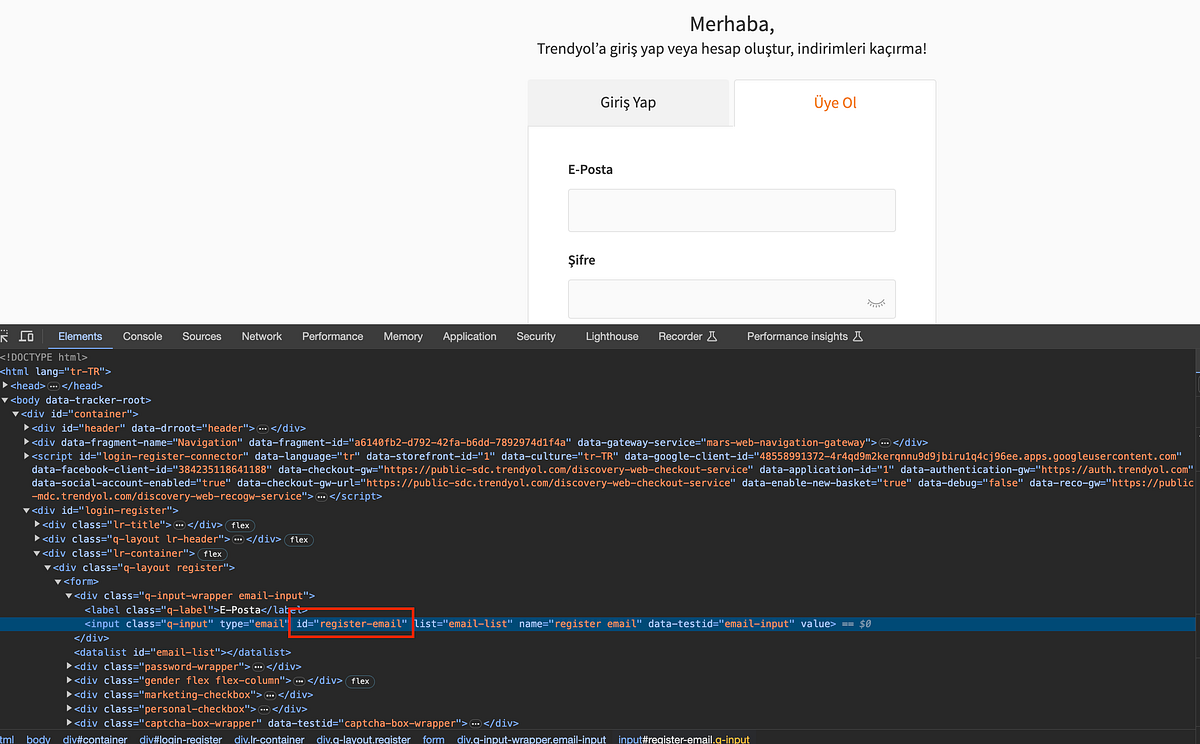Click the flex badge on lr-title div

point(240,525)
